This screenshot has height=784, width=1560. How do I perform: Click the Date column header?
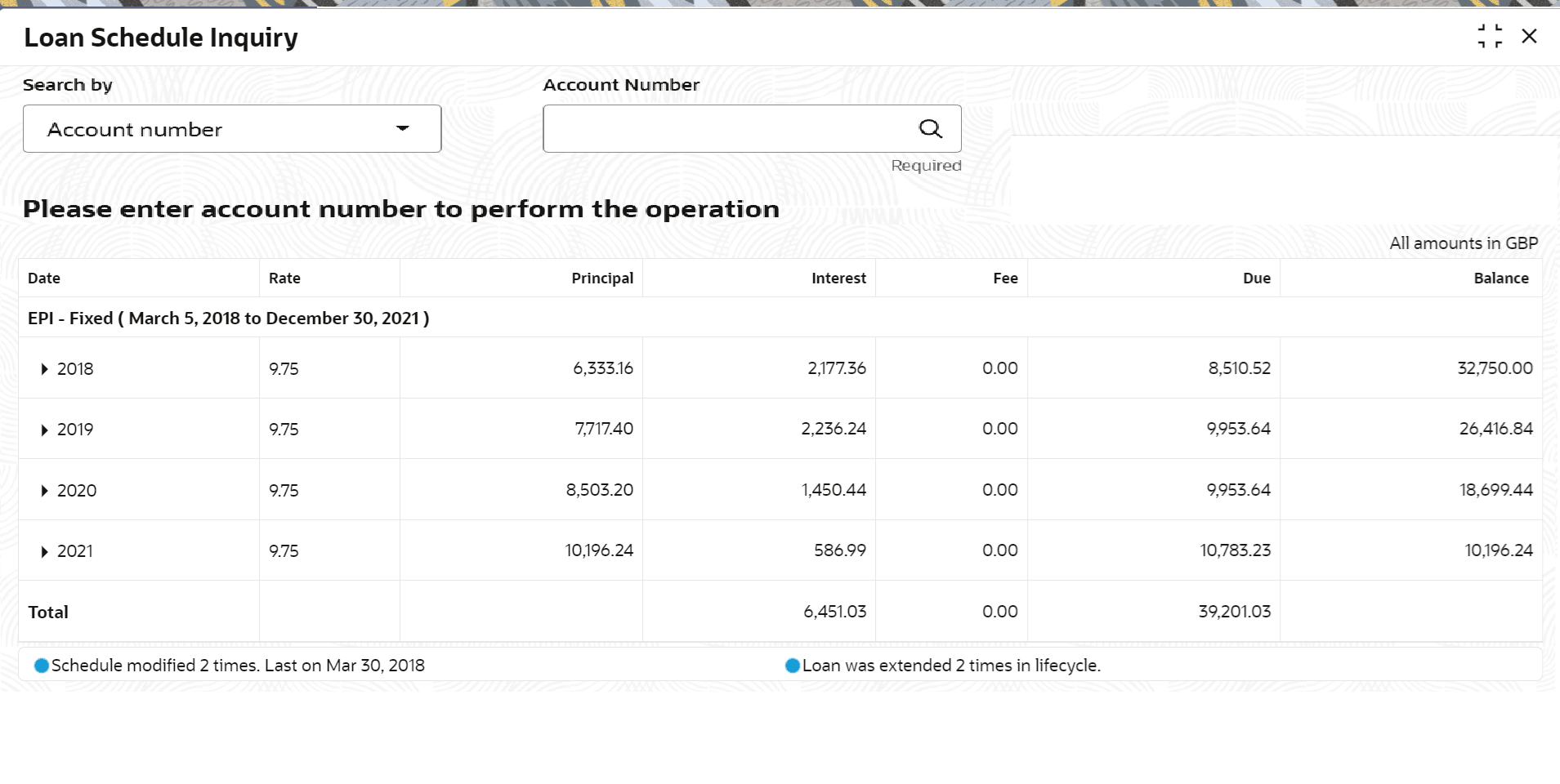[44, 278]
